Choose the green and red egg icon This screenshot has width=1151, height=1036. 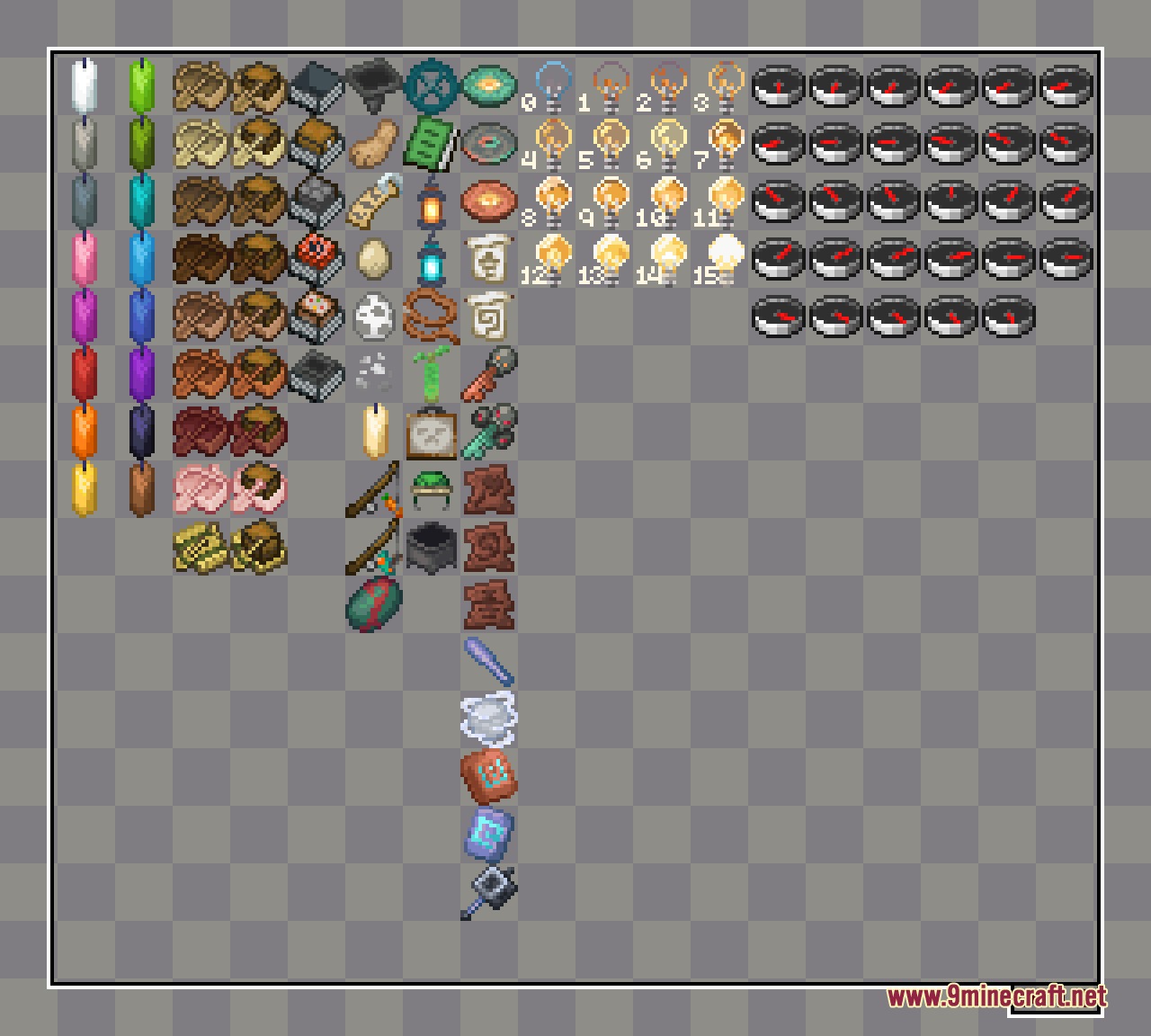(x=374, y=604)
